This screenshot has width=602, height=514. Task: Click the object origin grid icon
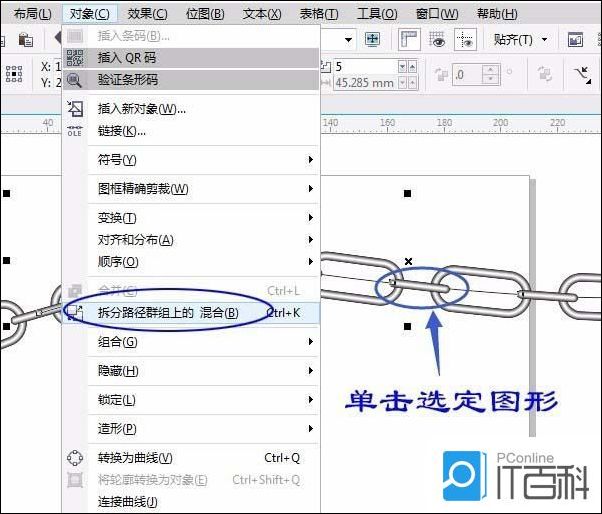pos(14,74)
